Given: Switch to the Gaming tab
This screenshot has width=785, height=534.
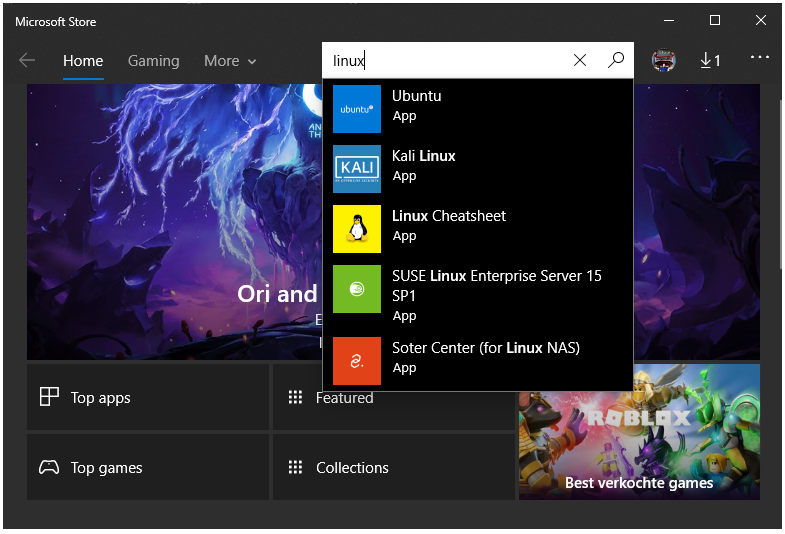Looking at the screenshot, I should [154, 61].
